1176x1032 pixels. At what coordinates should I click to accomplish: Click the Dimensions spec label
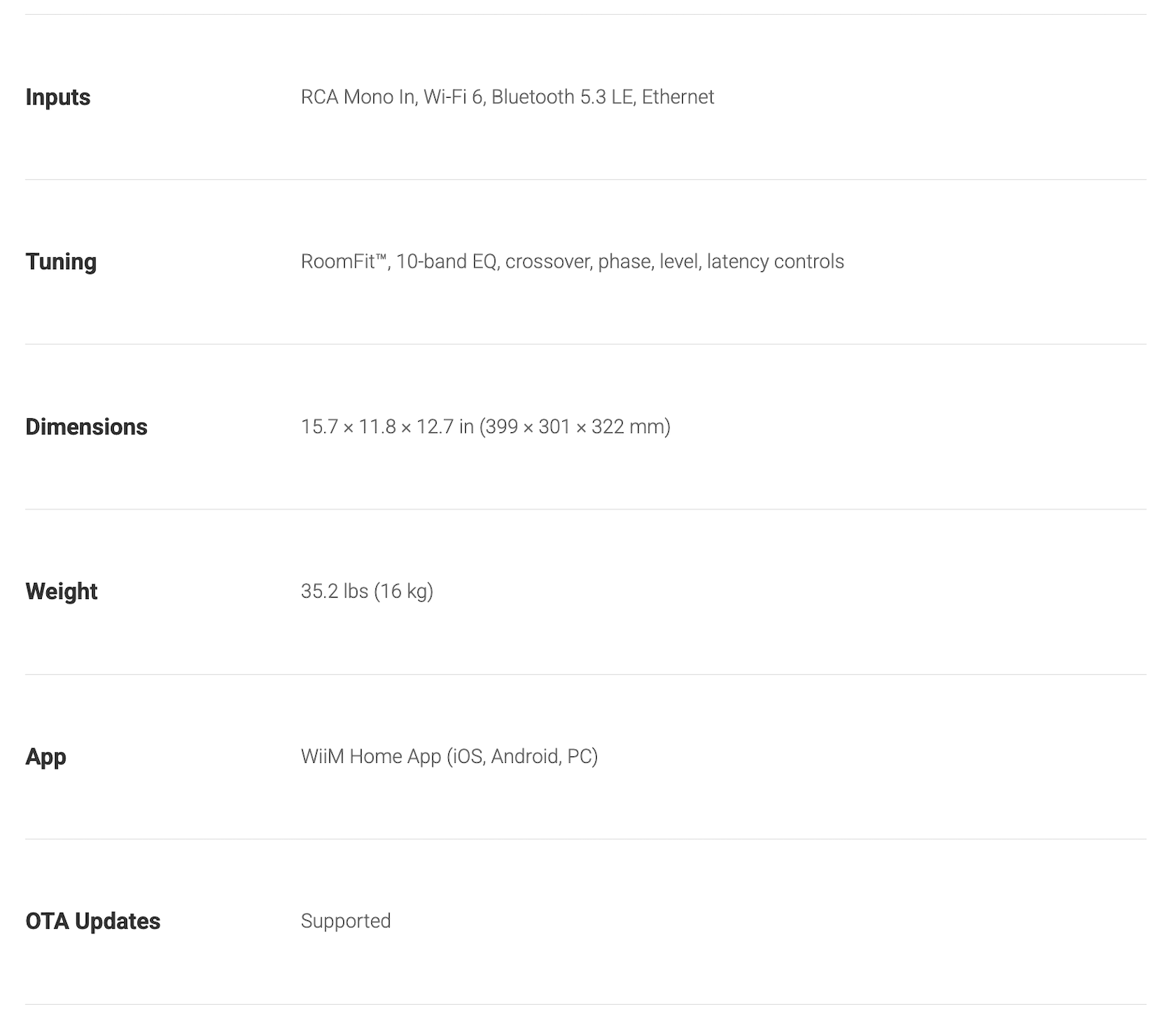click(86, 427)
